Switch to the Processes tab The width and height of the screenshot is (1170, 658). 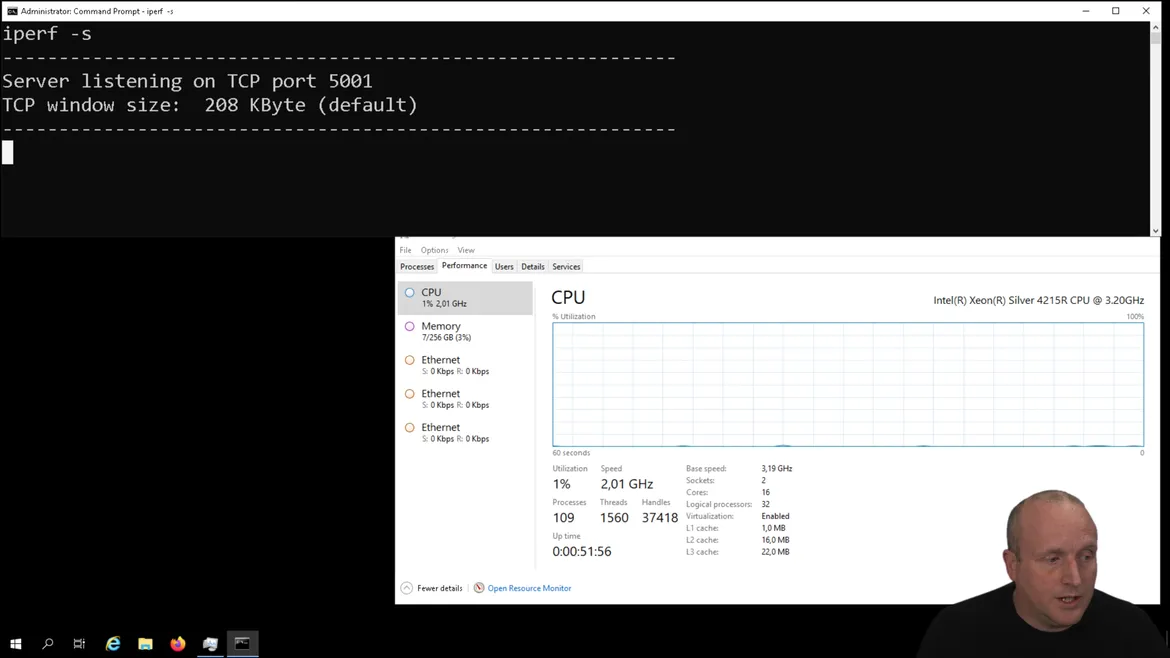click(417, 267)
